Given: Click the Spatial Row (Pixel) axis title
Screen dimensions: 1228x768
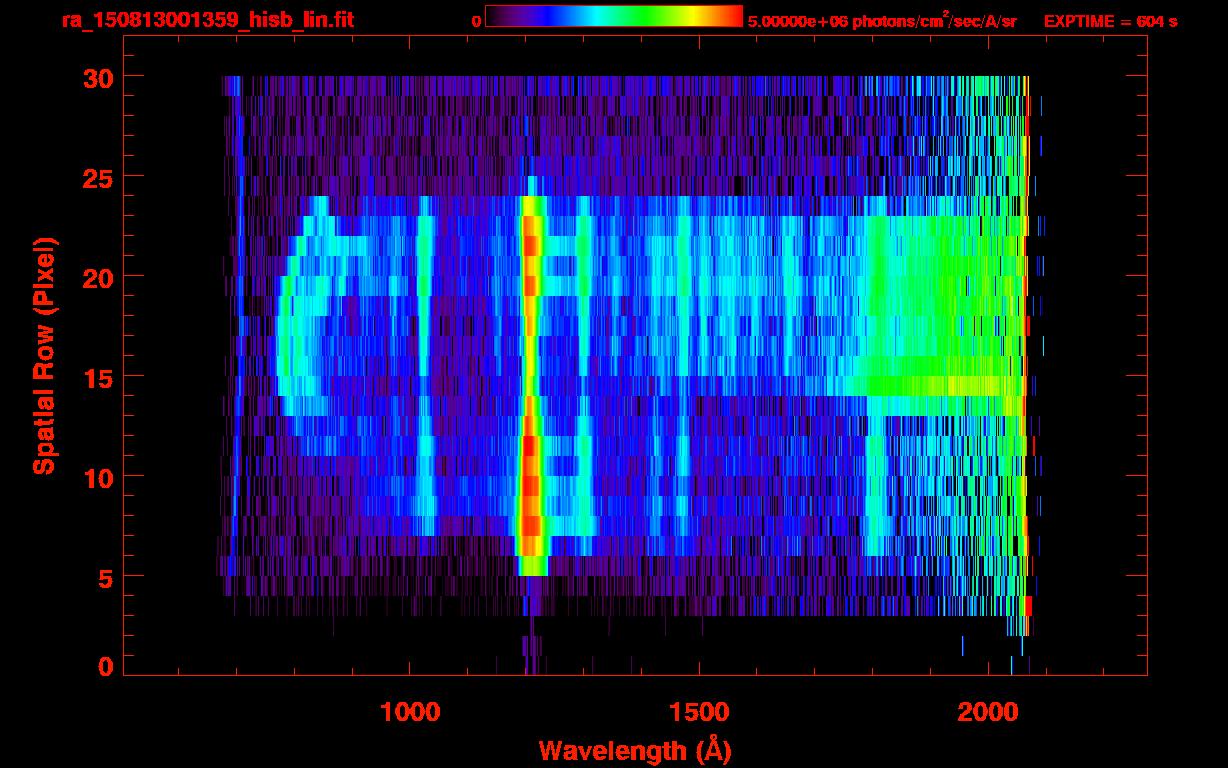Looking at the screenshot, I should (44, 356).
